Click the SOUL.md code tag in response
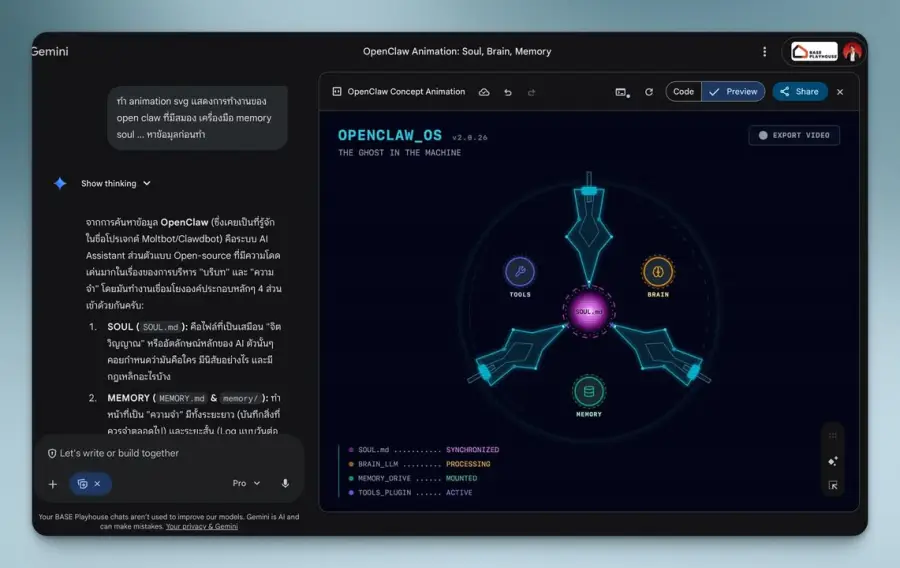 (160, 327)
